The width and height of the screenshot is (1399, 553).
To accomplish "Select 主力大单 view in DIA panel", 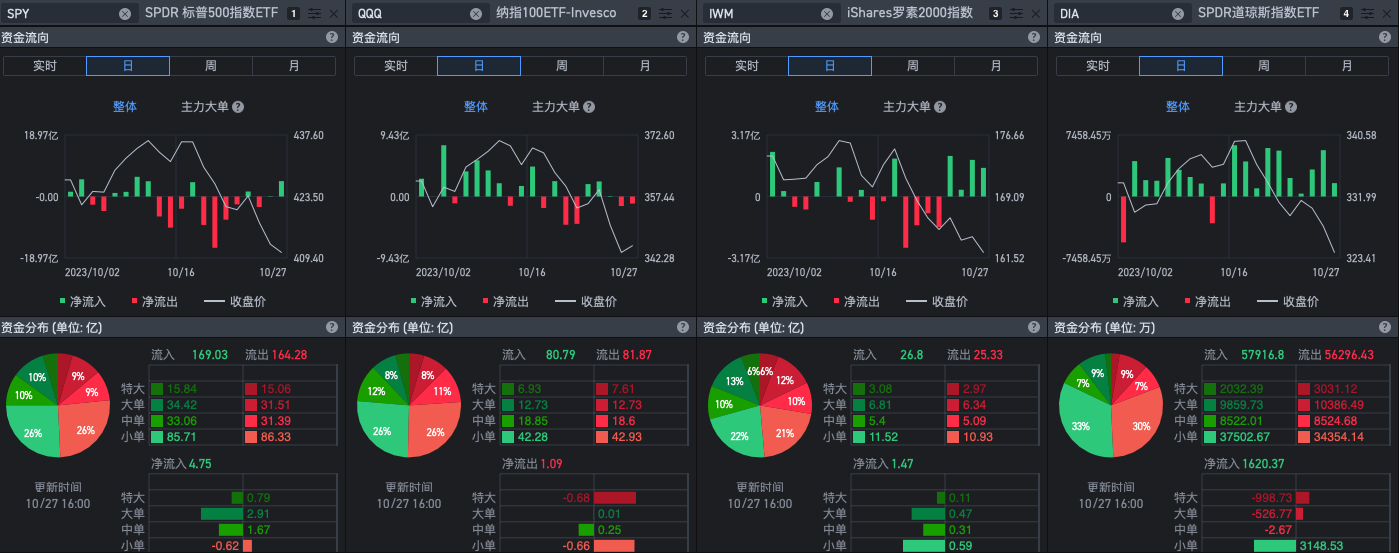I will coord(1258,107).
